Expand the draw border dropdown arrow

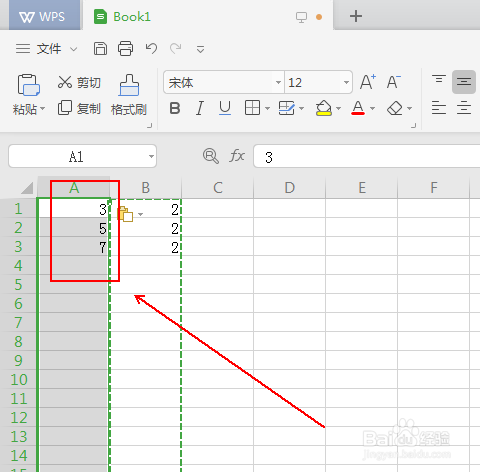302,109
